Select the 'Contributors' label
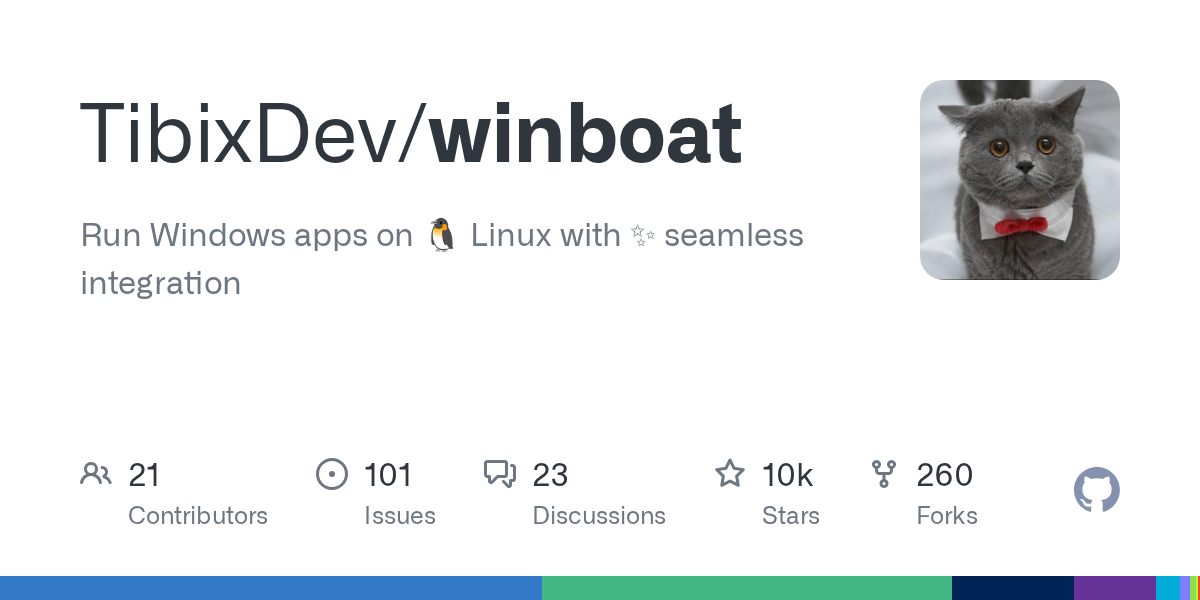This screenshot has width=1200, height=600. (198, 516)
